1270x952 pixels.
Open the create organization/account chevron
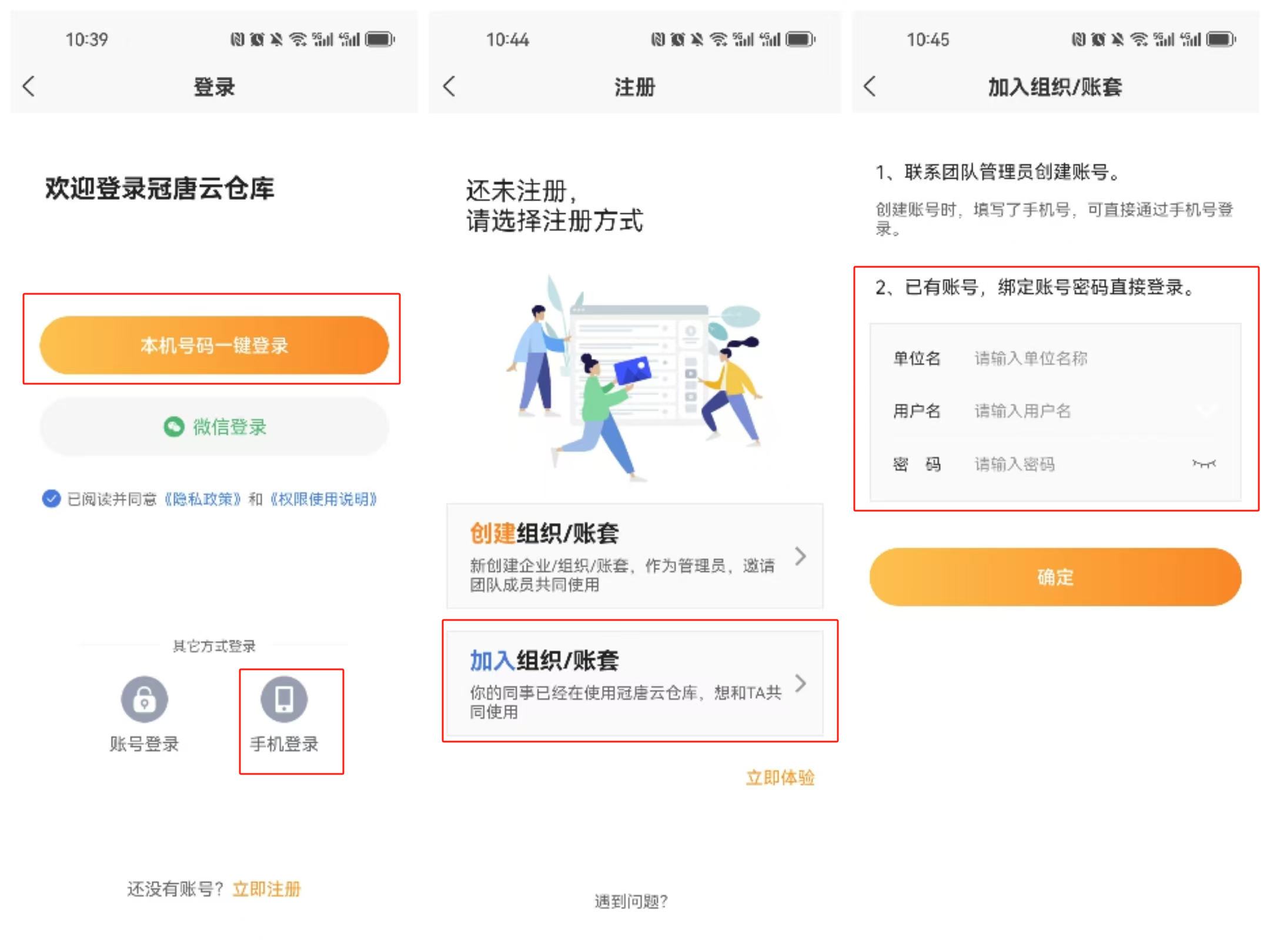[800, 556]
